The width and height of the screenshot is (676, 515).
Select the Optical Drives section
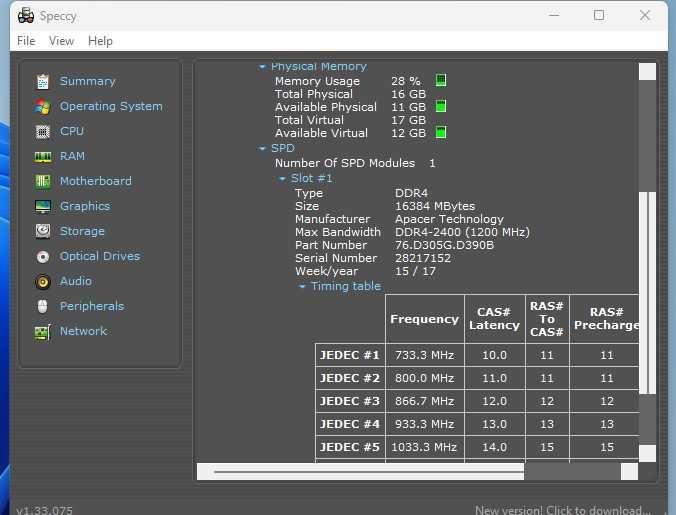[100, 256]
